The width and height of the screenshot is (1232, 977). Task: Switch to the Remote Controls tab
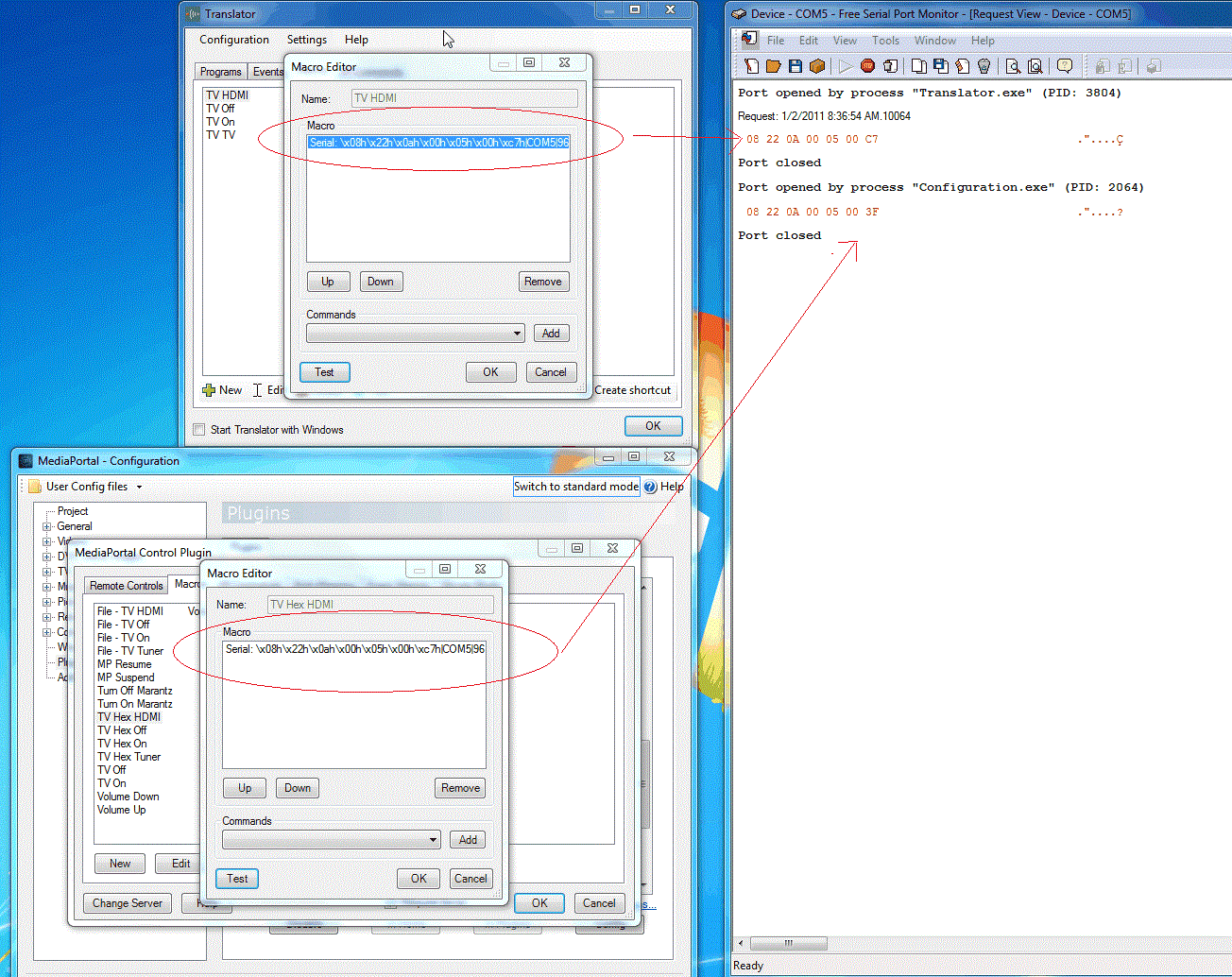point(126,586)
